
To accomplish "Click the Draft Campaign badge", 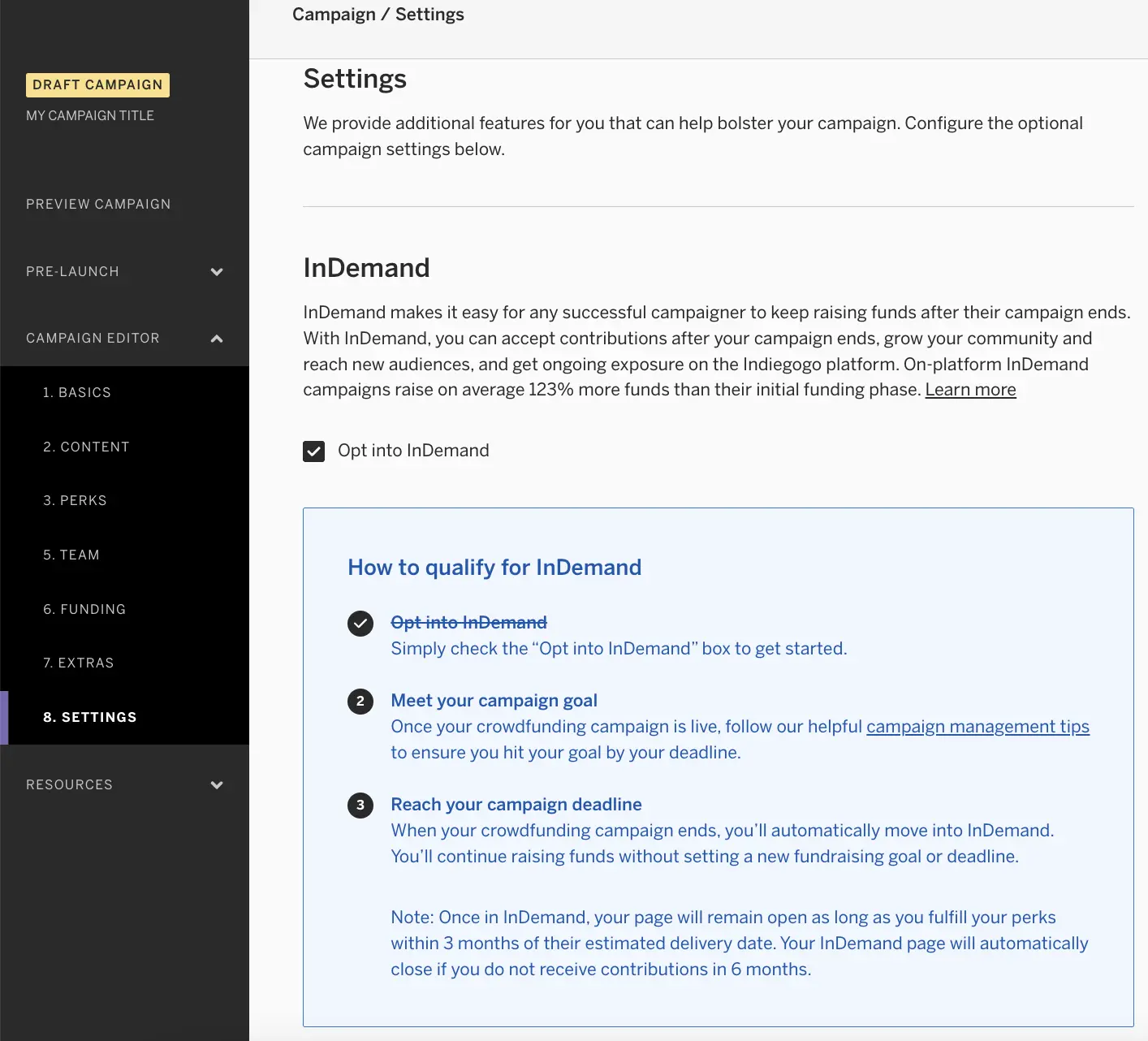I will tap(97, 84).
